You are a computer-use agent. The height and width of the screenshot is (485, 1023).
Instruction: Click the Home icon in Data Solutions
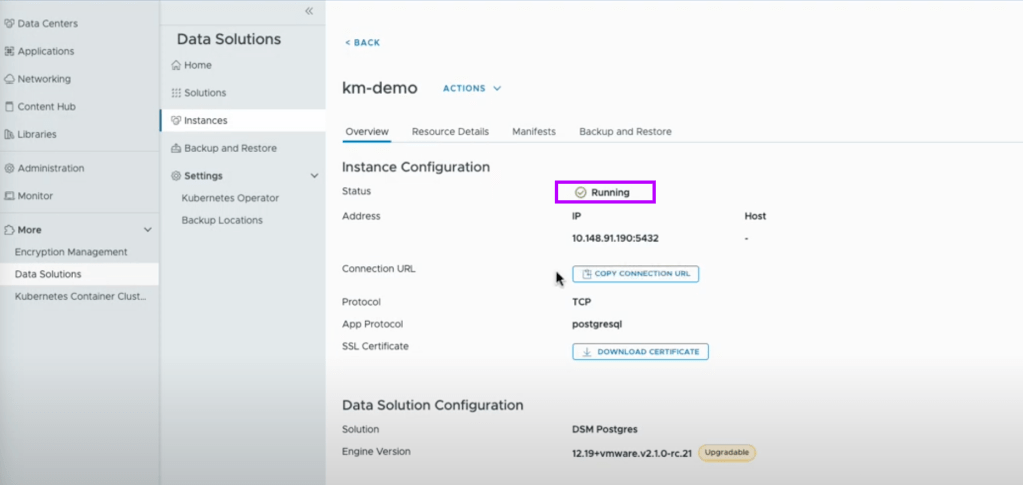176,65
